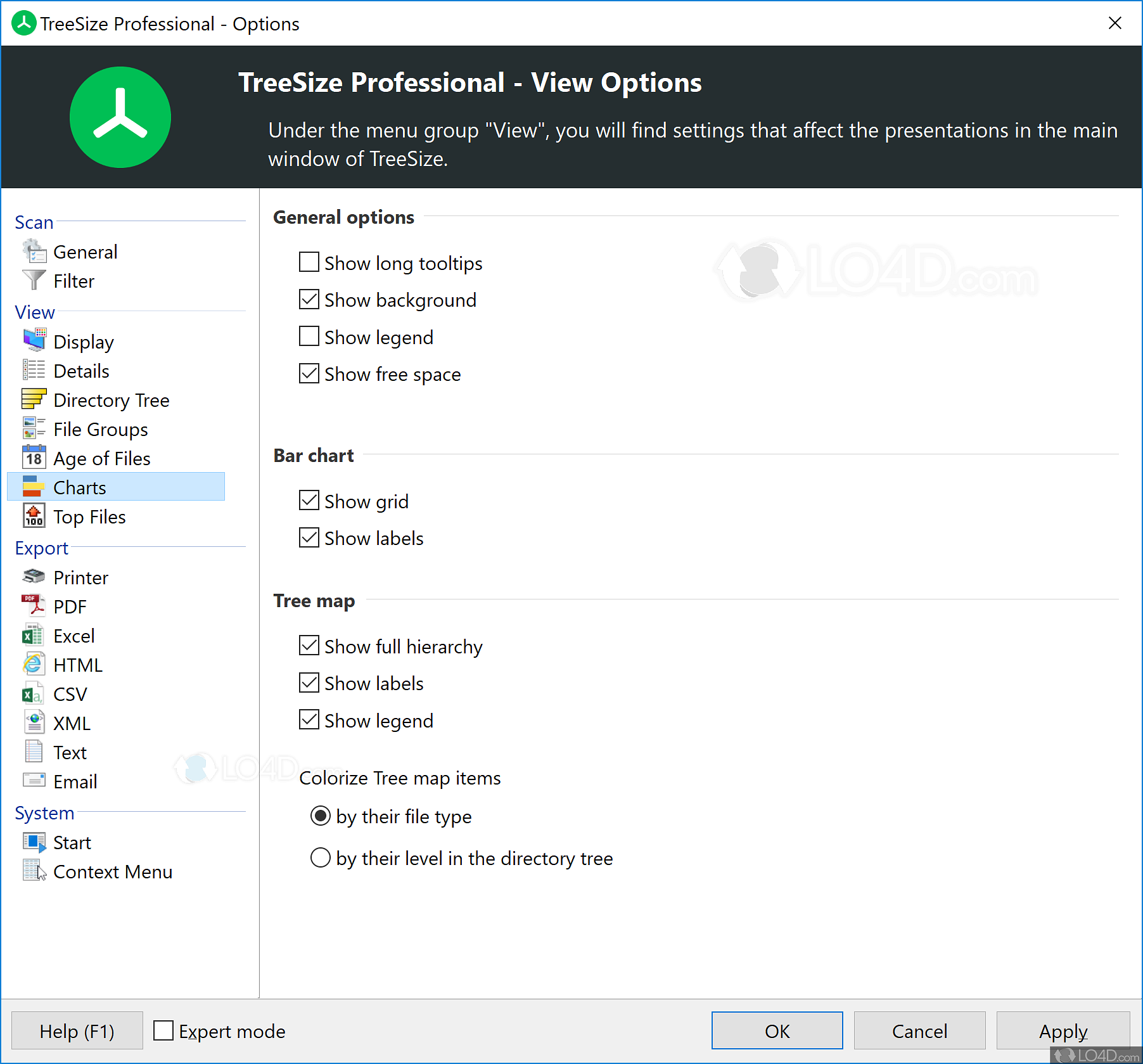This screenshot has width=1143, height=1064.
Task: Open the Age of Files view settings
Action: click(x=101, y=458)
